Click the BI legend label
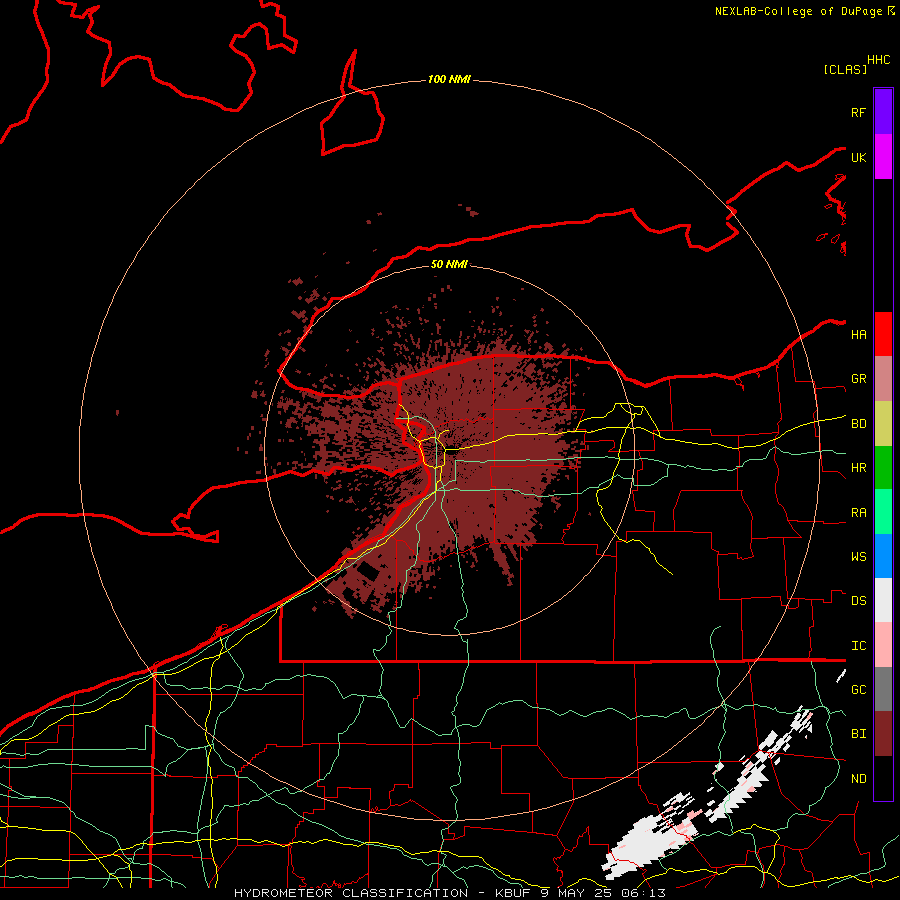900x900 pixels. pos(858,734)
